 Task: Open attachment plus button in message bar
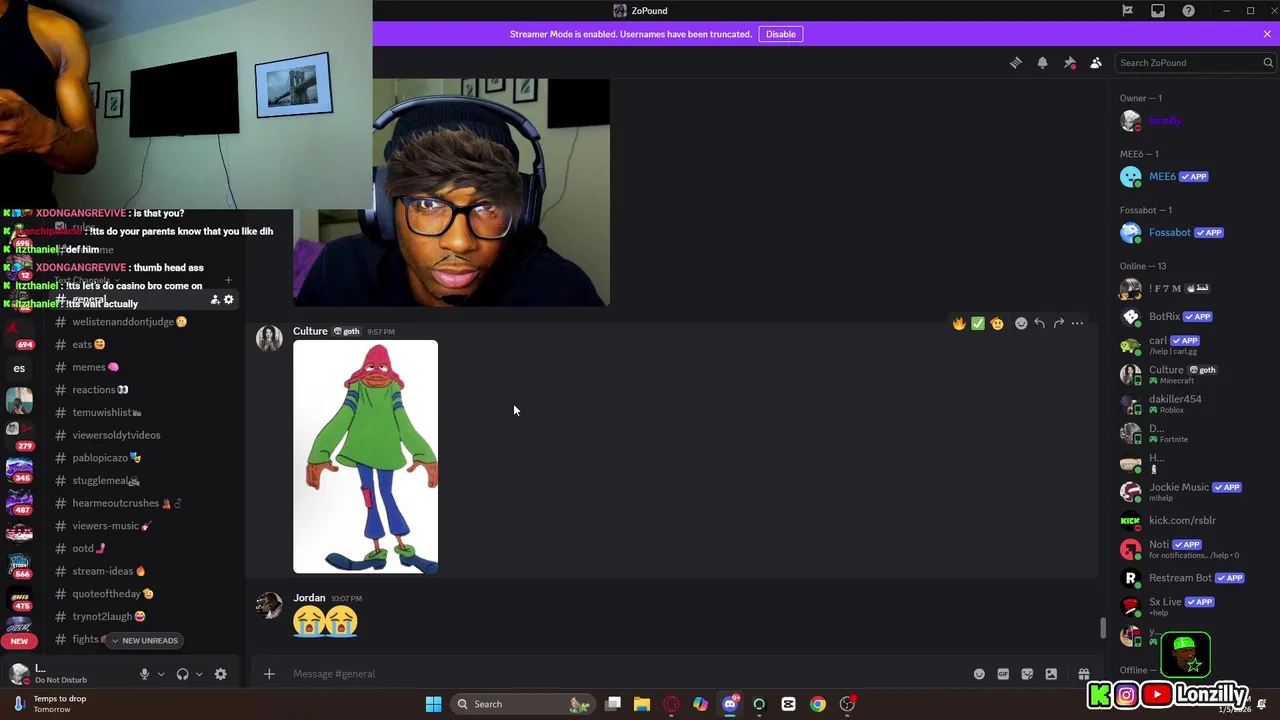pyautogui.click(x=269, y=674)
